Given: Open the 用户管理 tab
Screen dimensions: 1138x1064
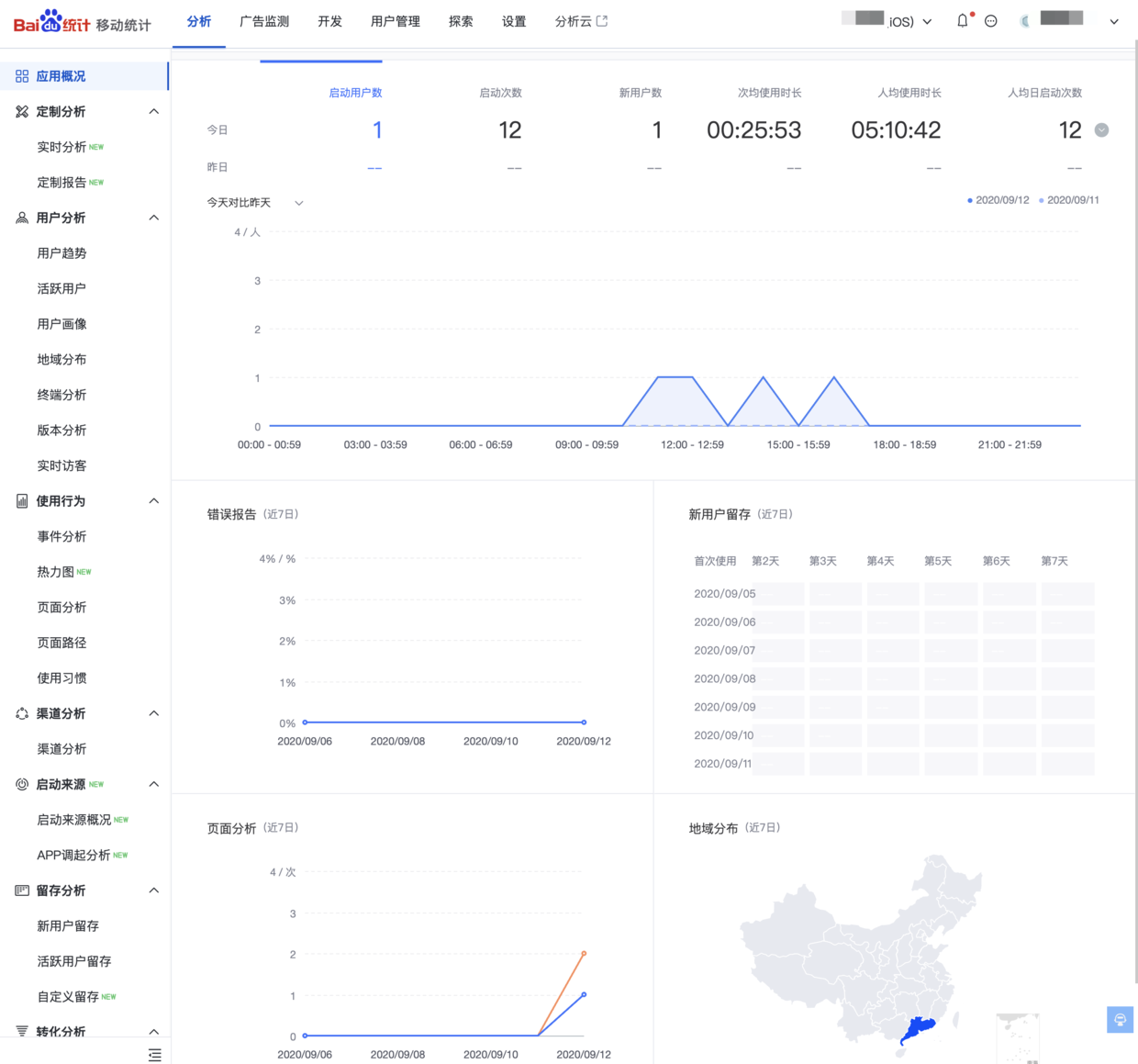Looking at the screenshot, I should point(396,21).
